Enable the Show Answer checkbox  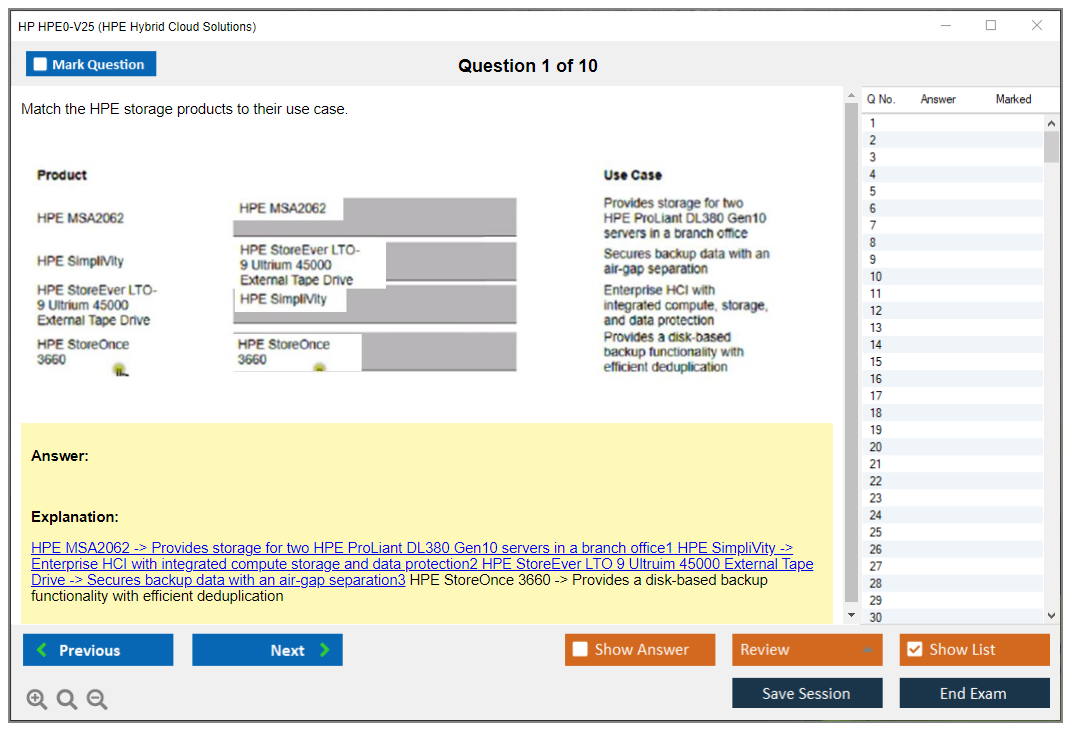581,650
